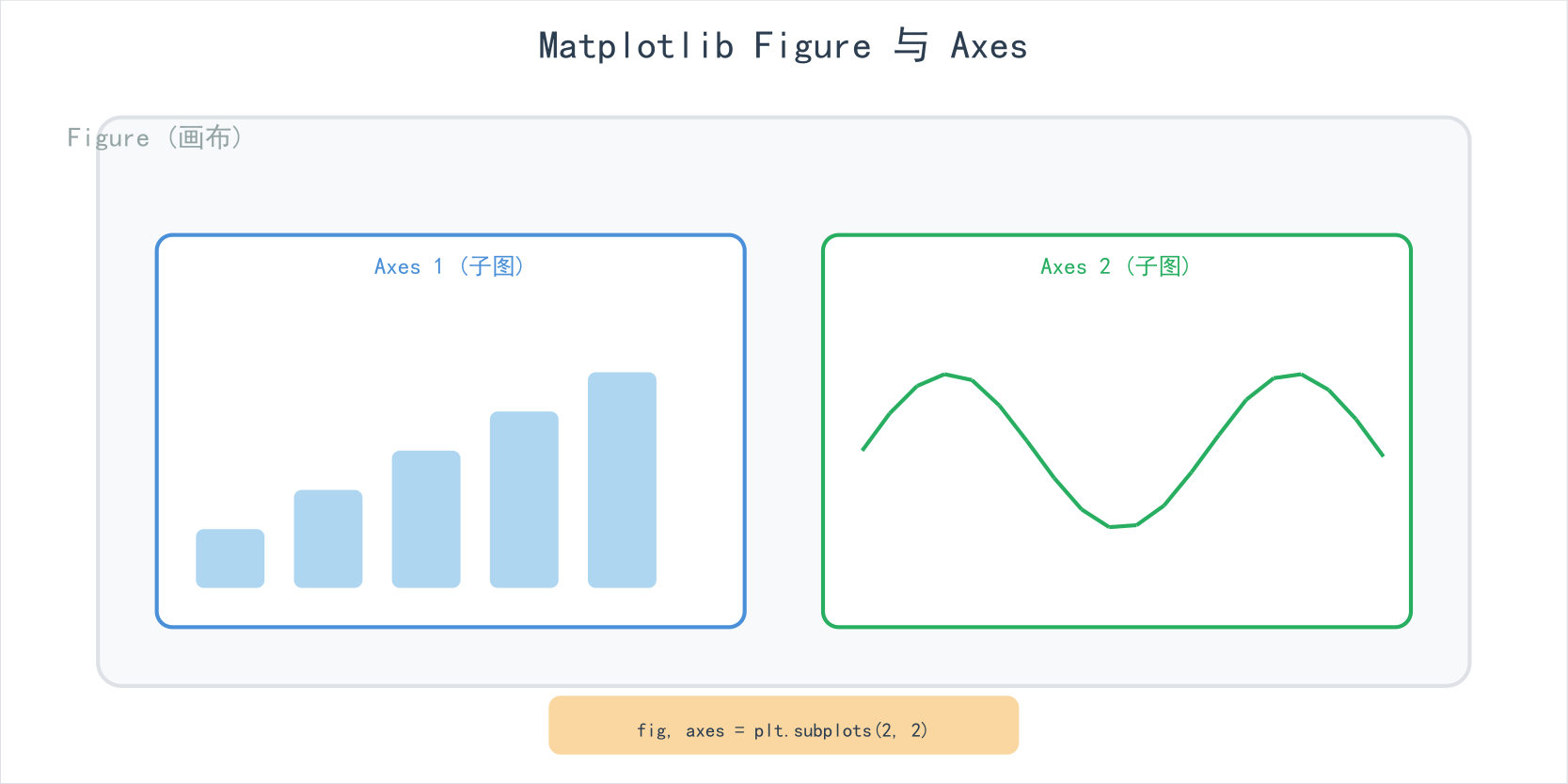Click the left starting point of the green curve
This screenshot has width=1568, height=784.
[x=863, y=449]
